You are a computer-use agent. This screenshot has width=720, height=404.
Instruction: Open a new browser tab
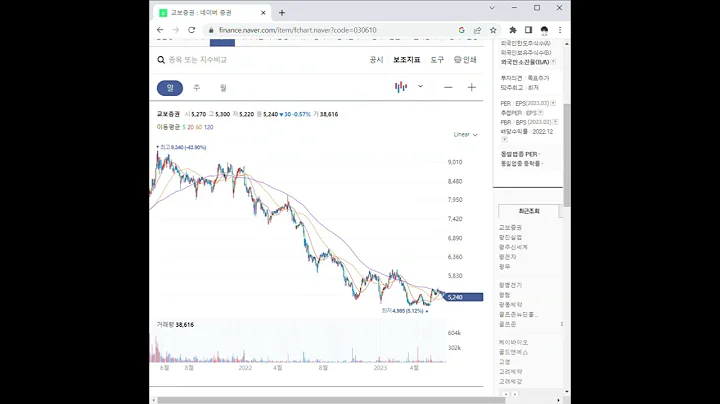click(282, 13)
